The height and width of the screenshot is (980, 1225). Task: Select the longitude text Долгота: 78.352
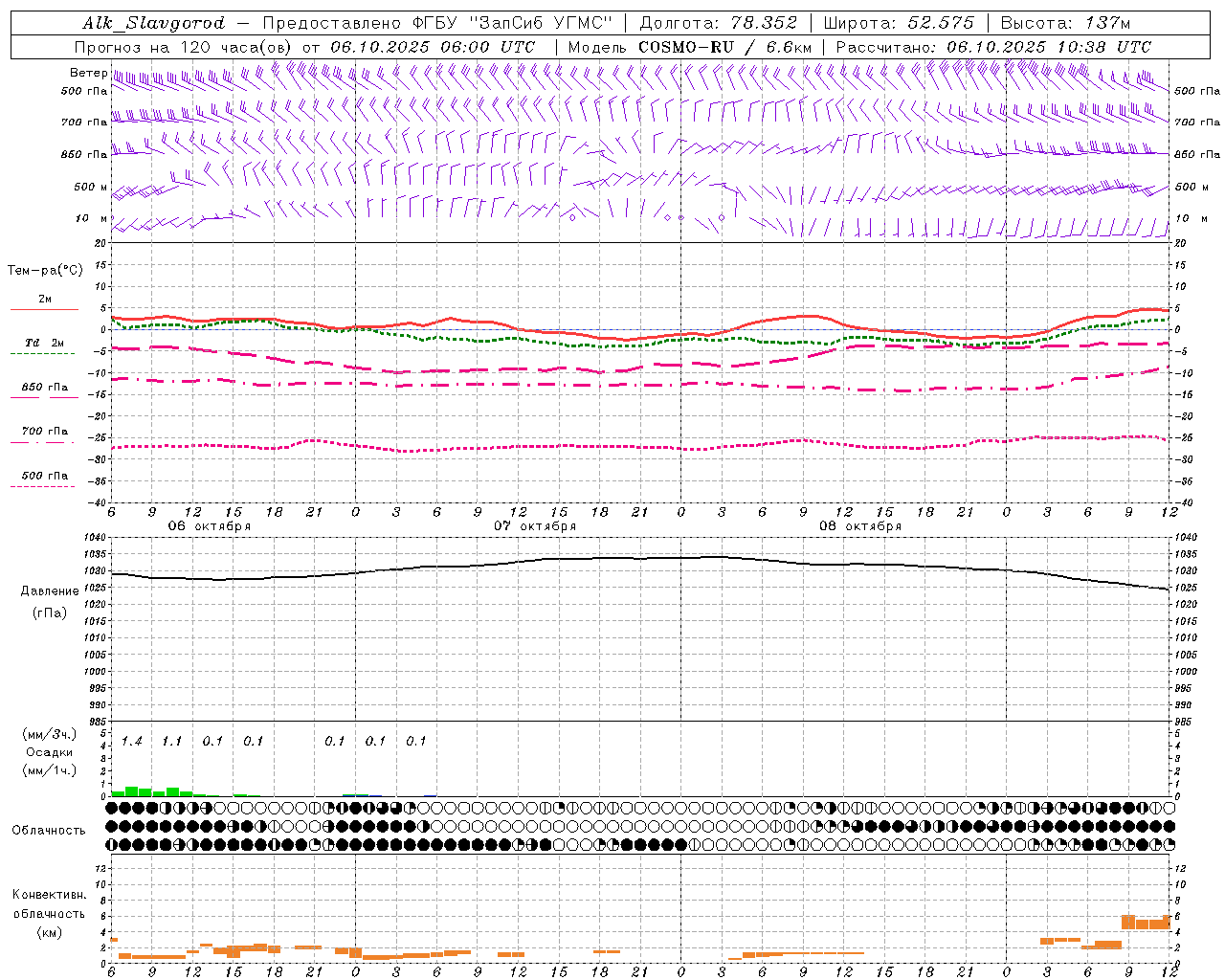(717, 23)
